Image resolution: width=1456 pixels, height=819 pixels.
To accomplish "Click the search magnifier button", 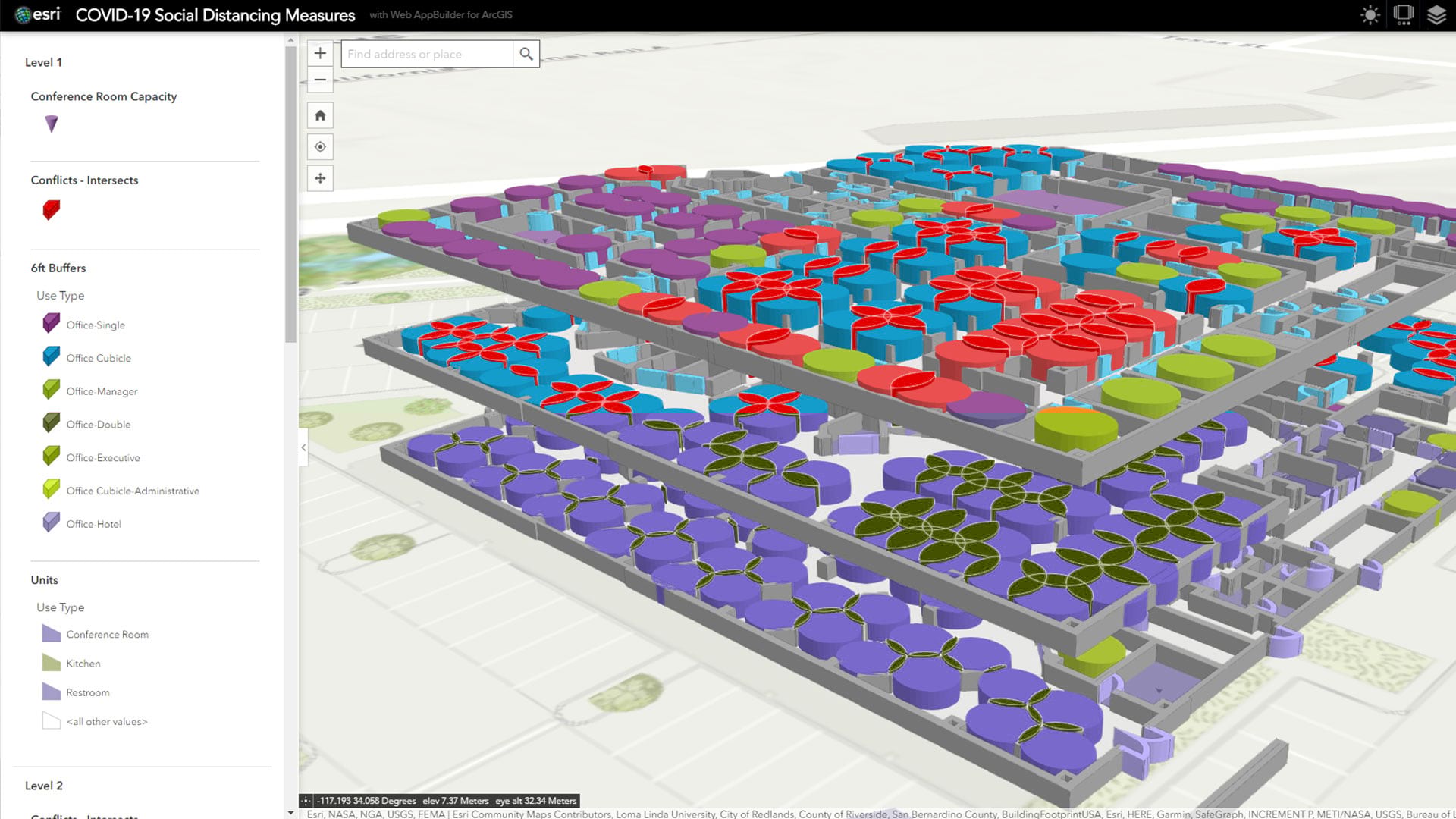I will tap(526, 54).
